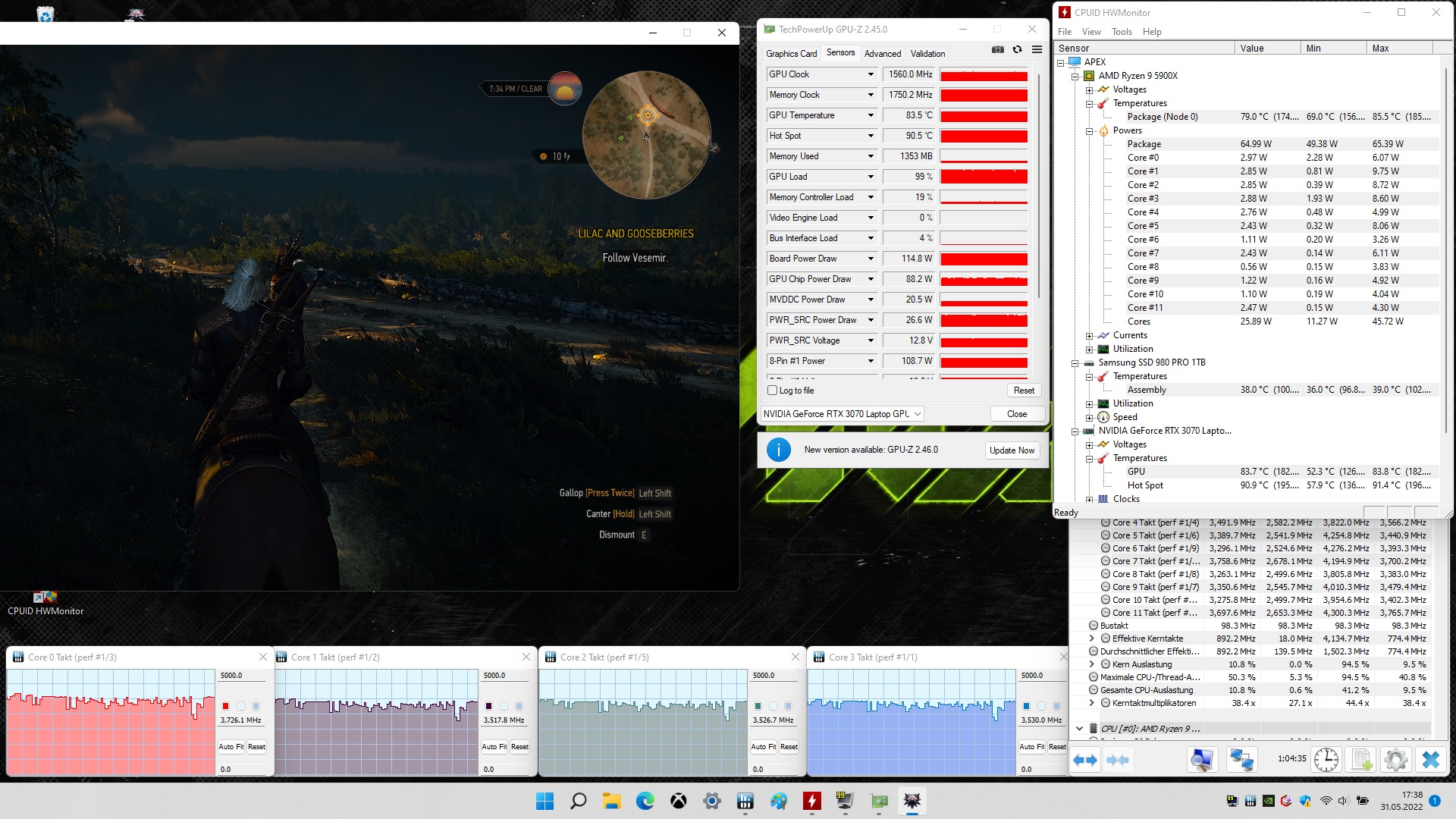Image resolution: width=1456 pixels, height=819 pixels.
Task: Click HWiNFO blue X close-sensors icon
Action: coord(1431,759)
